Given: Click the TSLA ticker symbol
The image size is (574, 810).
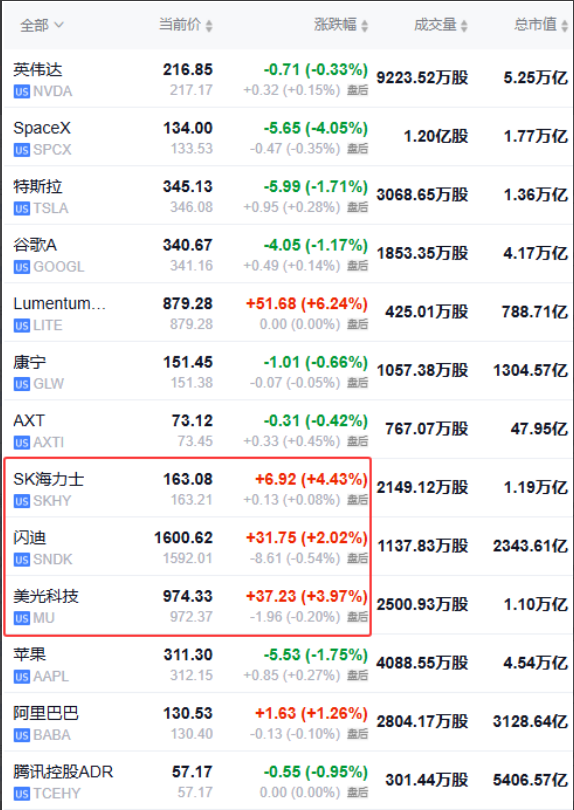Looking at the screenshot, I should (x=51, y=209).
